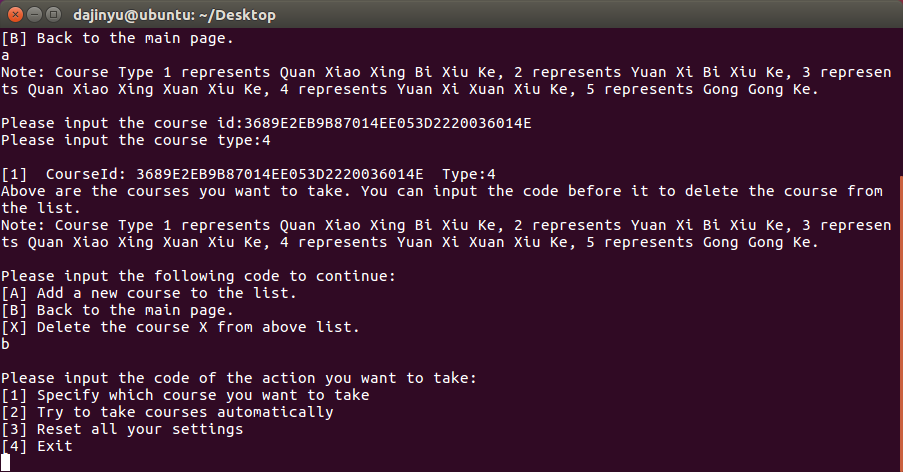Click 'Please input the following code to continue' line

coord(198,276)
